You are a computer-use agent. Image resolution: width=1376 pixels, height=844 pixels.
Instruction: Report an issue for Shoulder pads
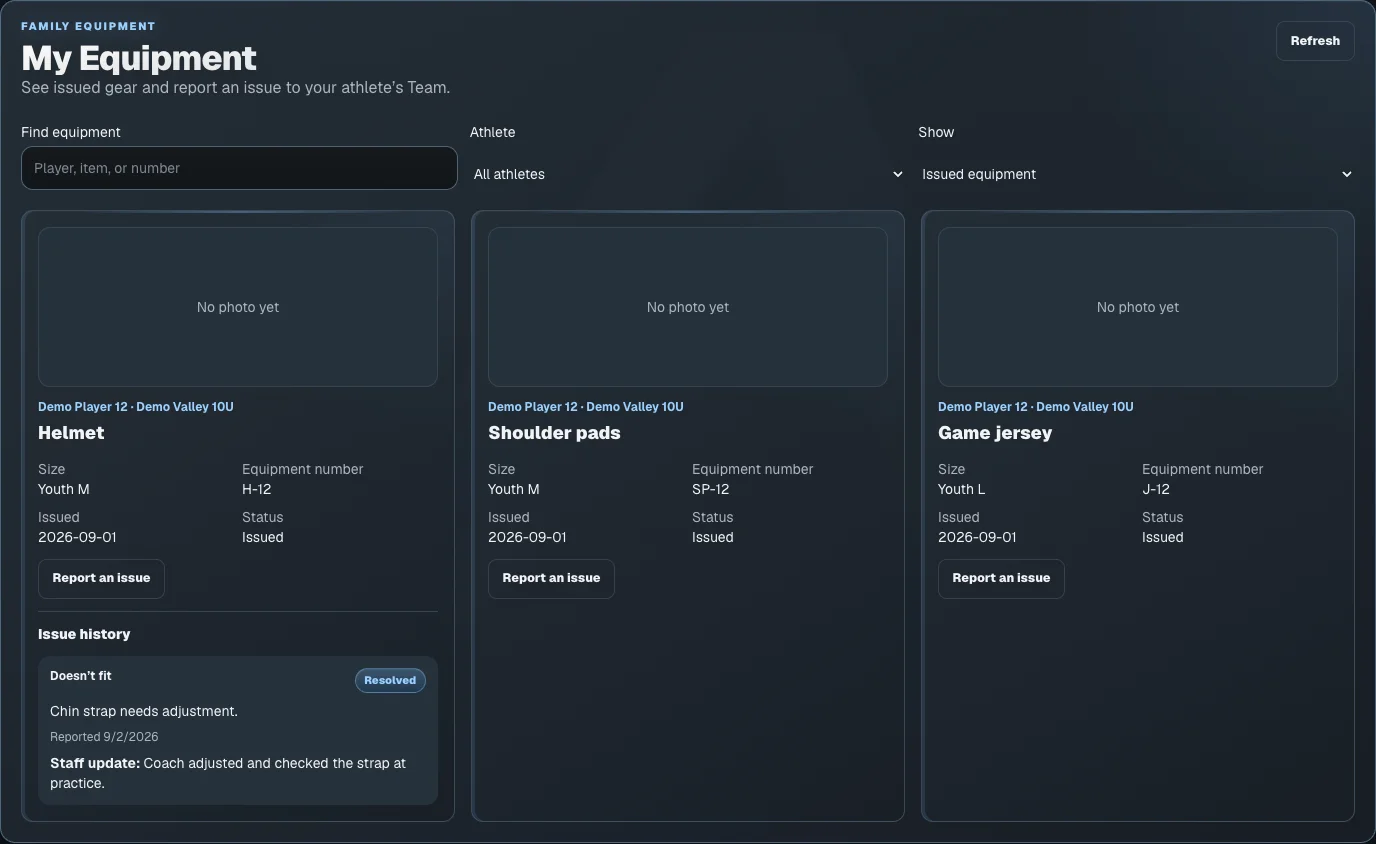click(x=551, y=578)
